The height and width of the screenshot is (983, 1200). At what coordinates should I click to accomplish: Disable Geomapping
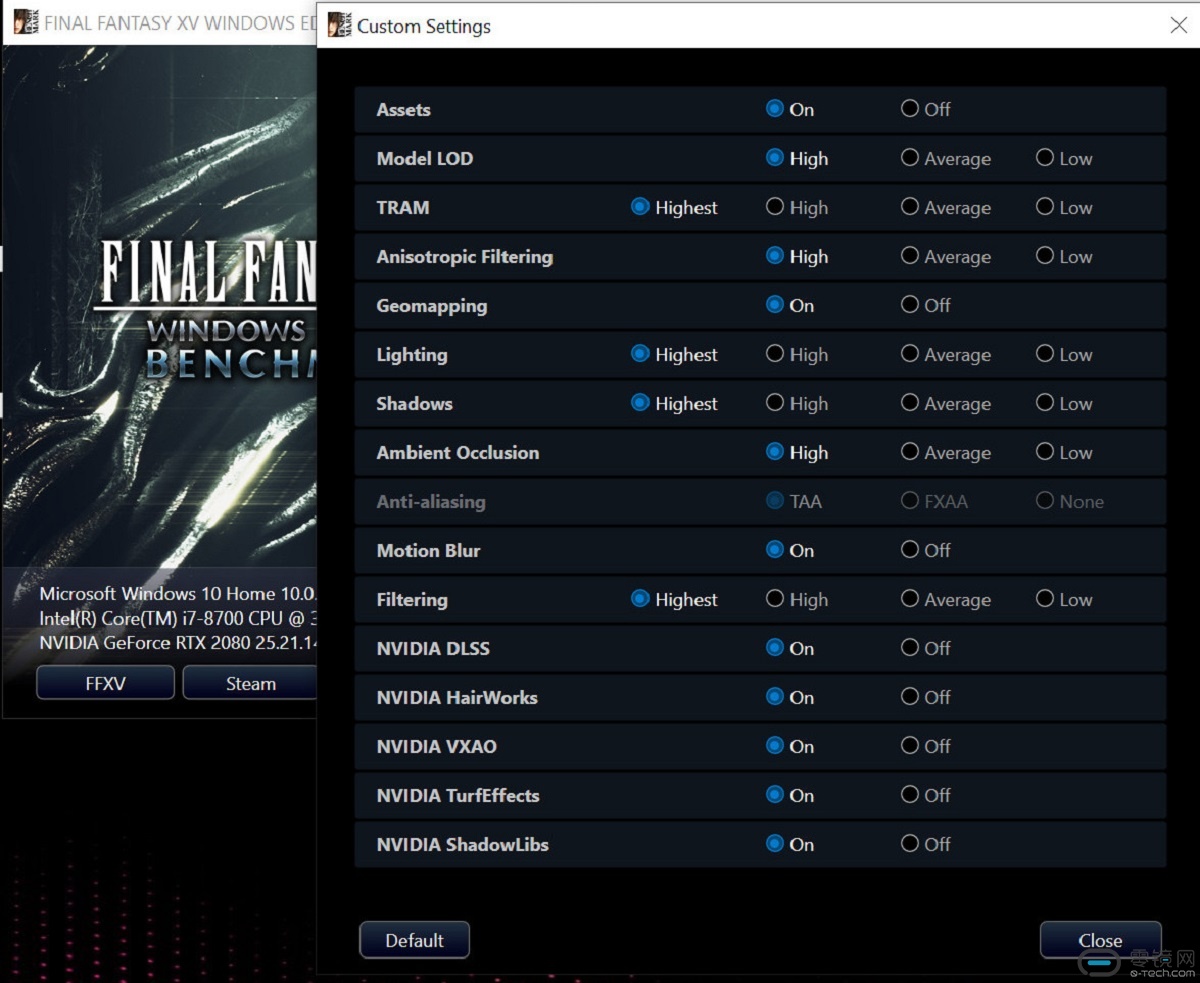pos(910,305)
